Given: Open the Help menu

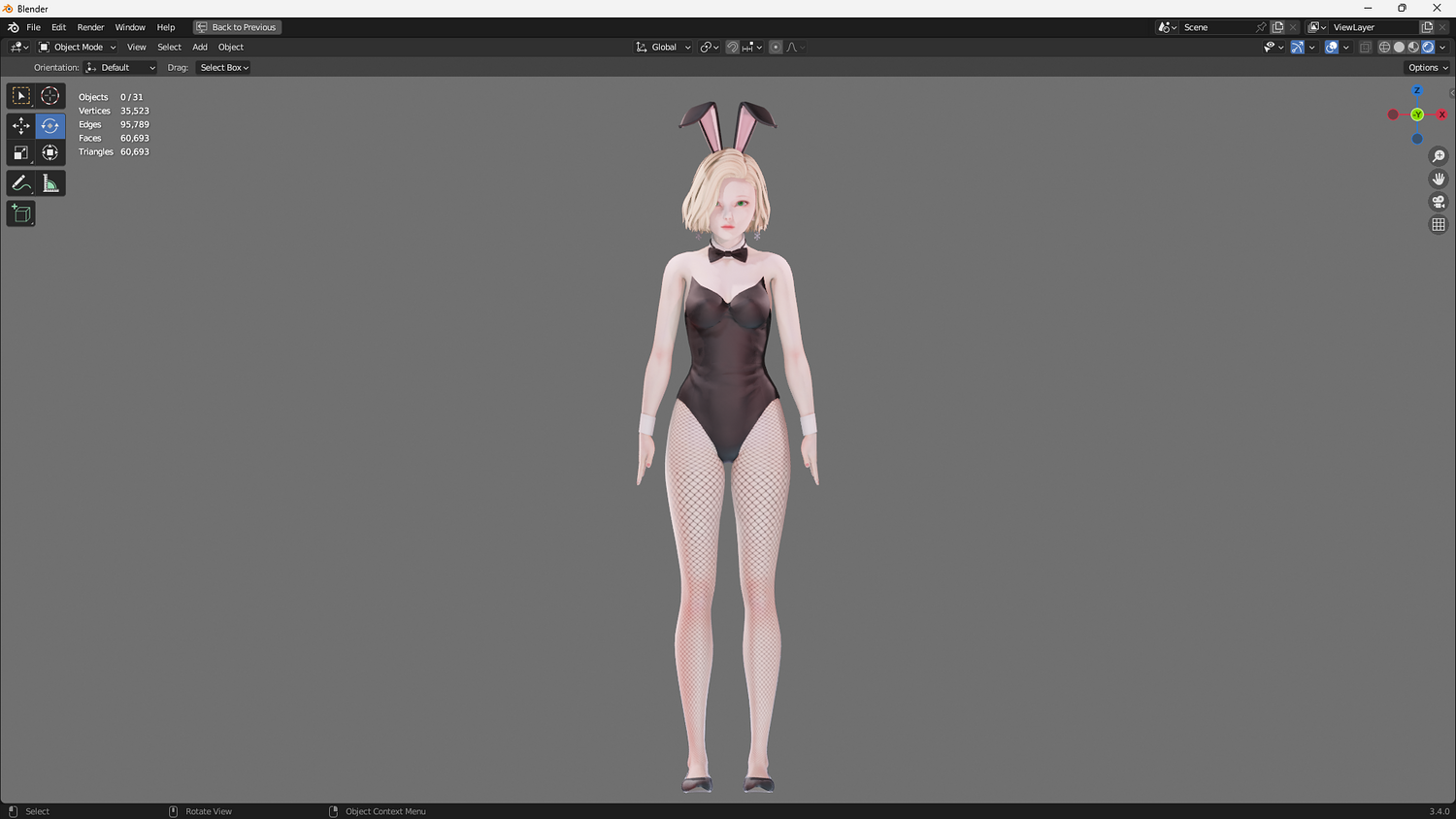Looking at the screenshot, I should point(166,27).
